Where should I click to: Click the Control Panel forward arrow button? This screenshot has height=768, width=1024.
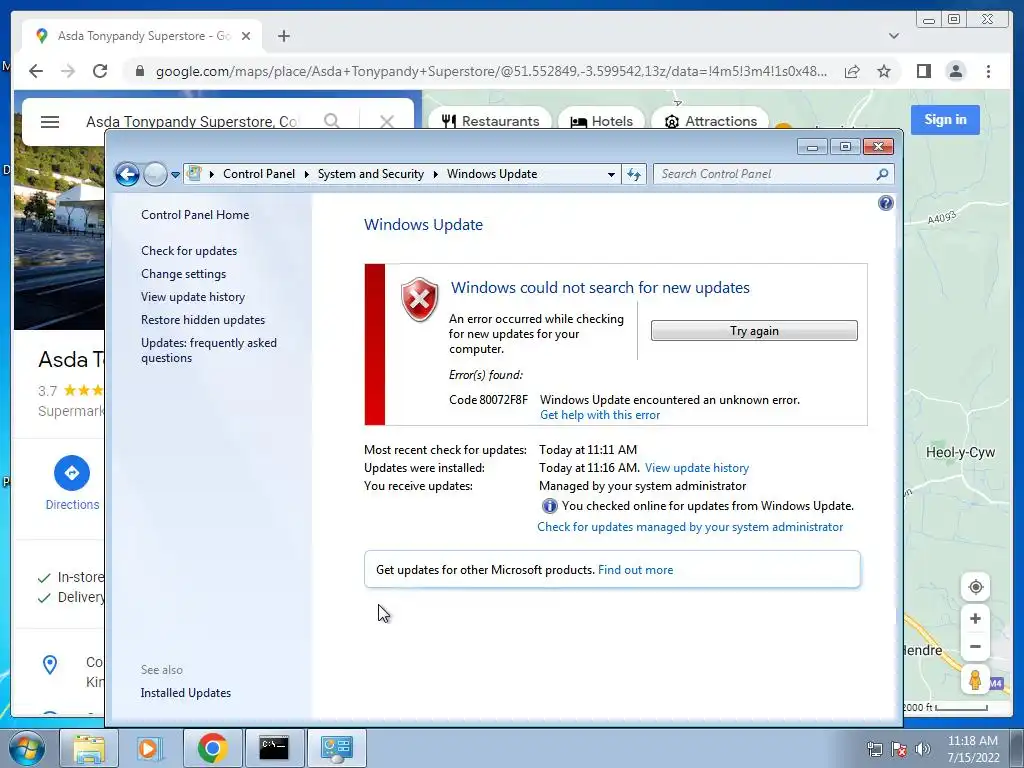[x=155, y=174]
